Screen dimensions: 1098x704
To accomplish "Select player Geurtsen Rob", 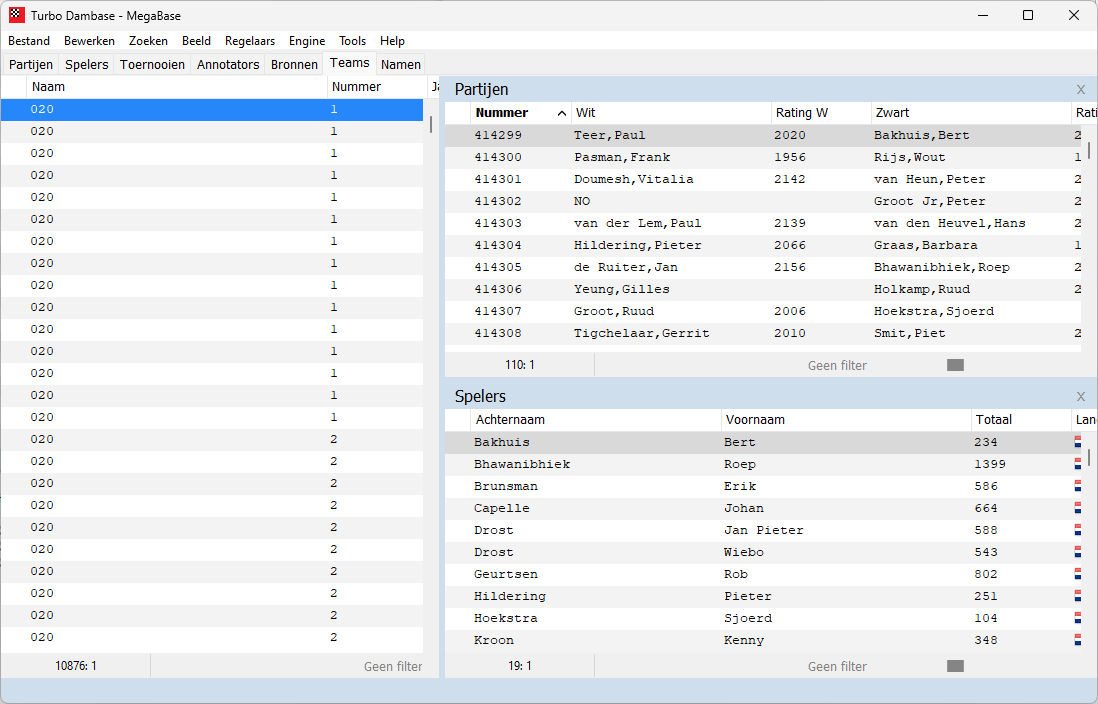I will pos(763,574).
